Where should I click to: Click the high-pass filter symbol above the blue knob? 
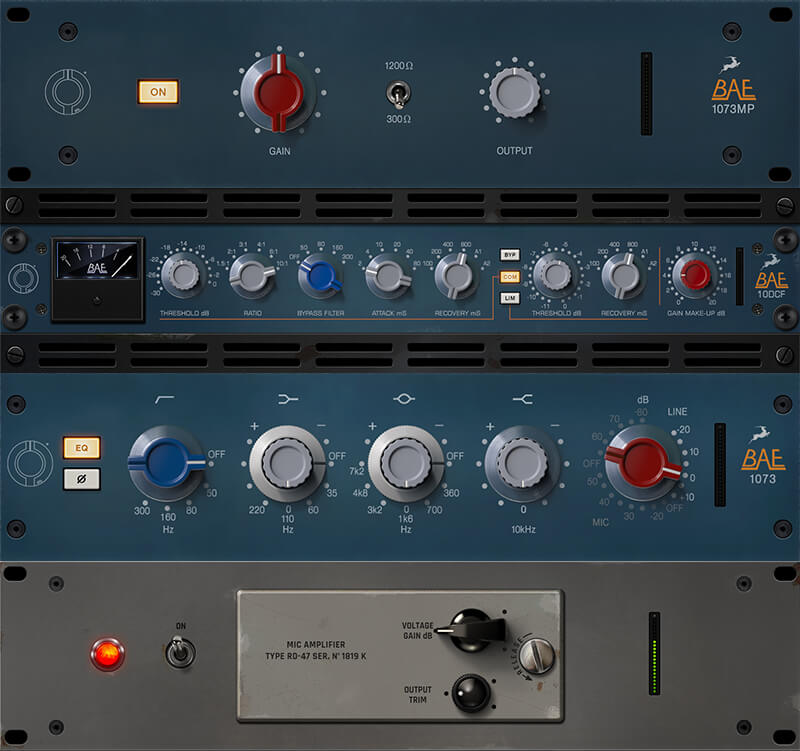pyautogui.click(x=164, y=399)
